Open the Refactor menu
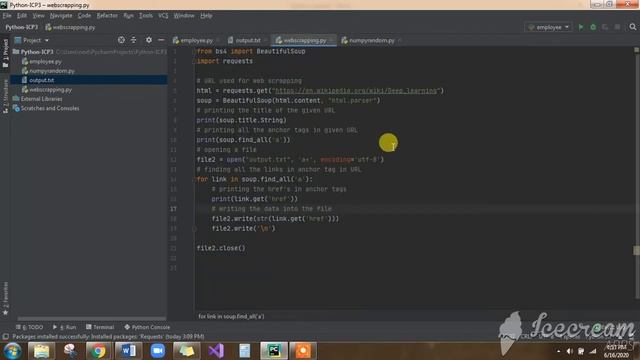640x360 pixels. [x=107, y=16]
